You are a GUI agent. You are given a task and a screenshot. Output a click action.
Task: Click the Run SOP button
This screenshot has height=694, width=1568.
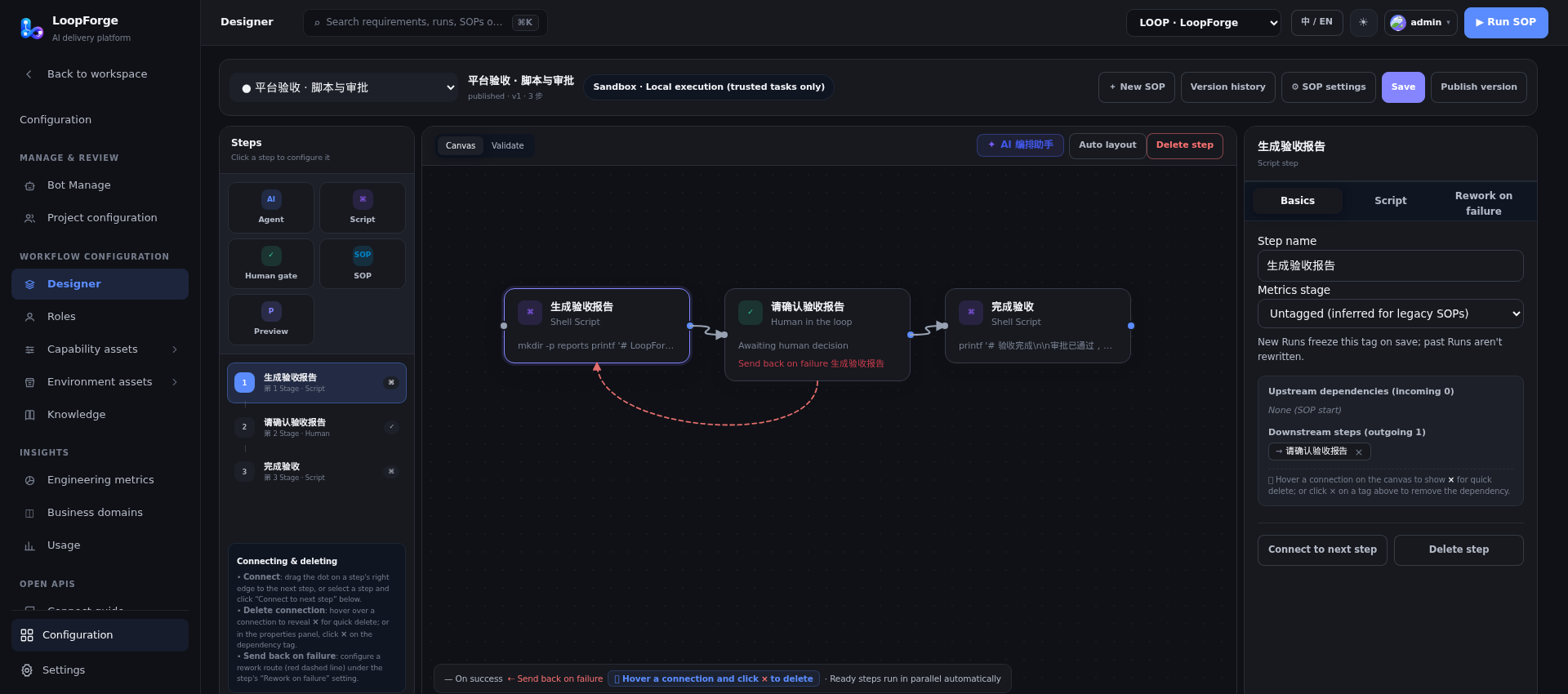click(x=1506, y=23)
